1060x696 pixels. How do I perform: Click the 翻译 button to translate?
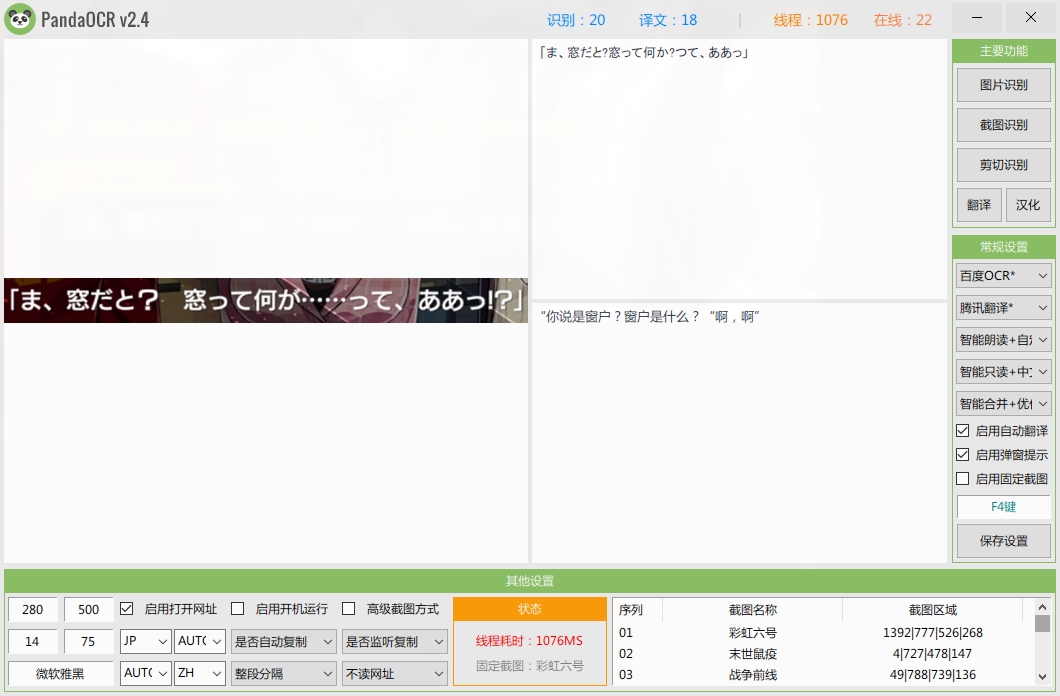[x=978, y=205]
